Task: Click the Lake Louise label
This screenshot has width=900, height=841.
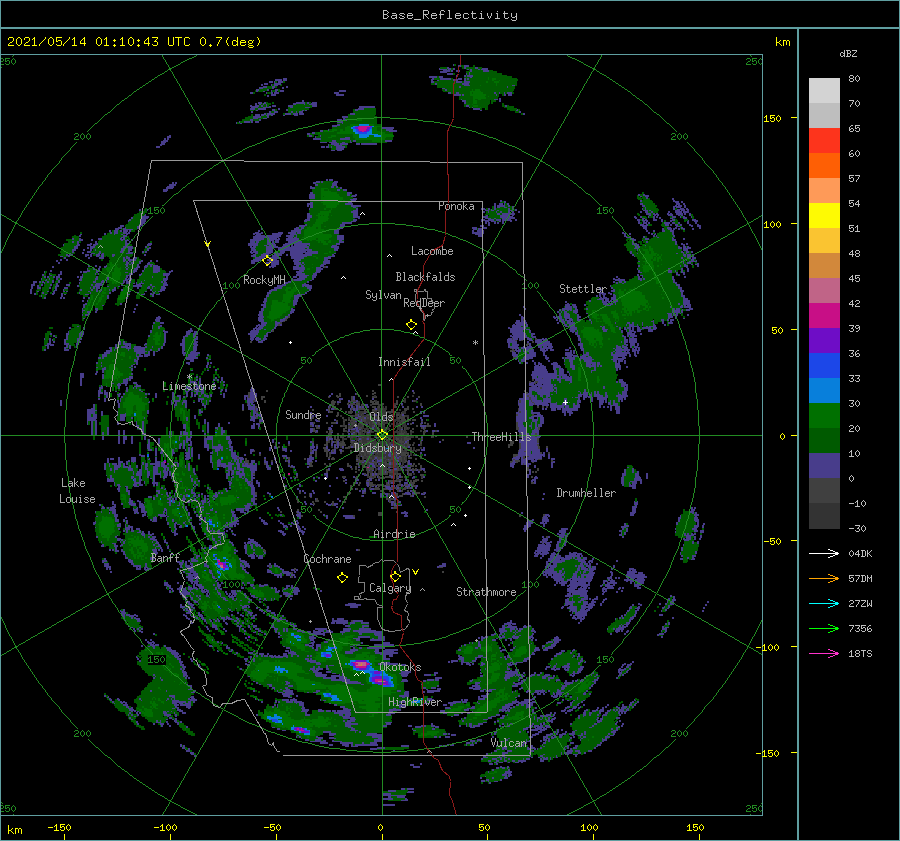Action: tap(77, 491)
